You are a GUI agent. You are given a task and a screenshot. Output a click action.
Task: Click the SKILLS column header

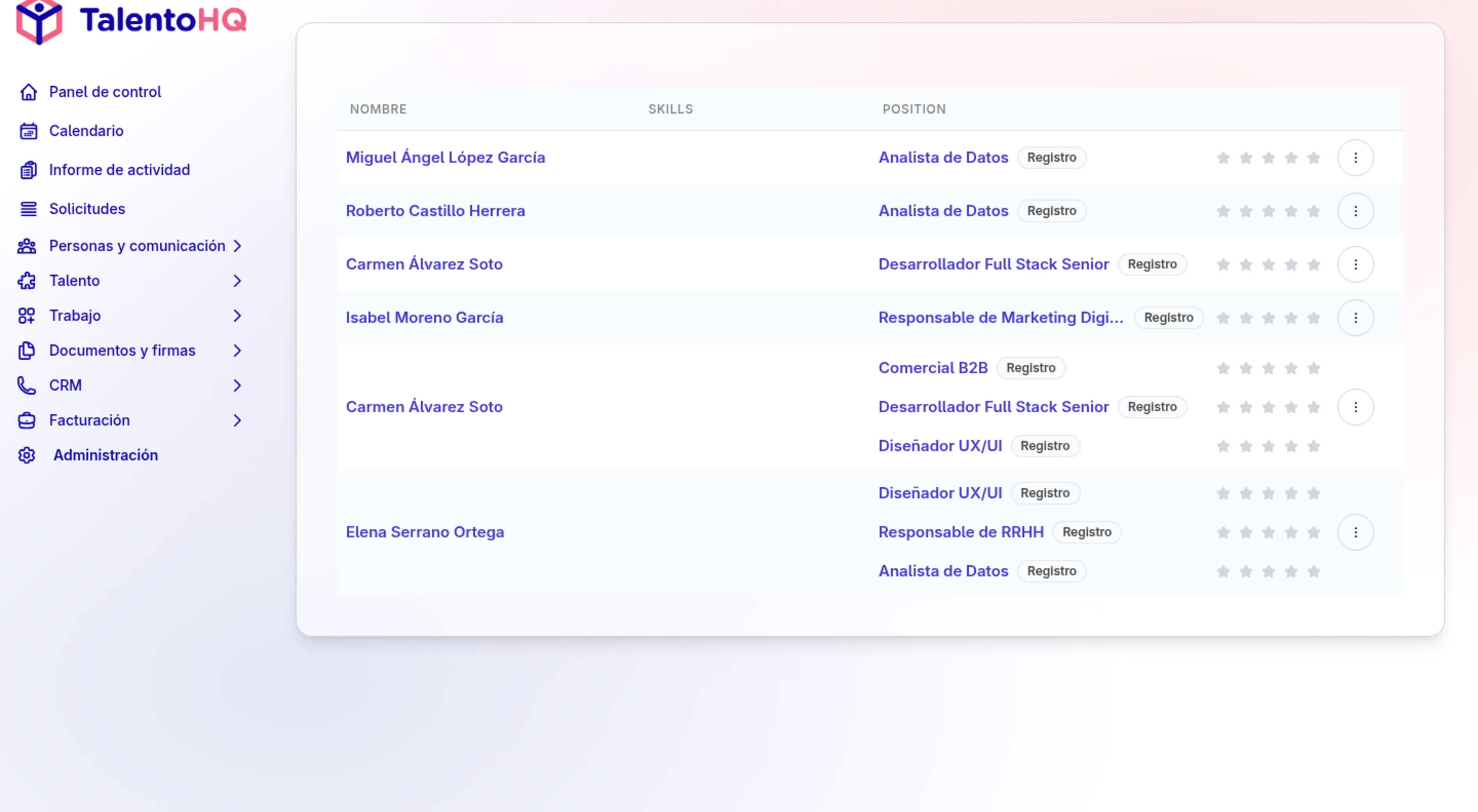pyautogui.click(x=670, y=109)
